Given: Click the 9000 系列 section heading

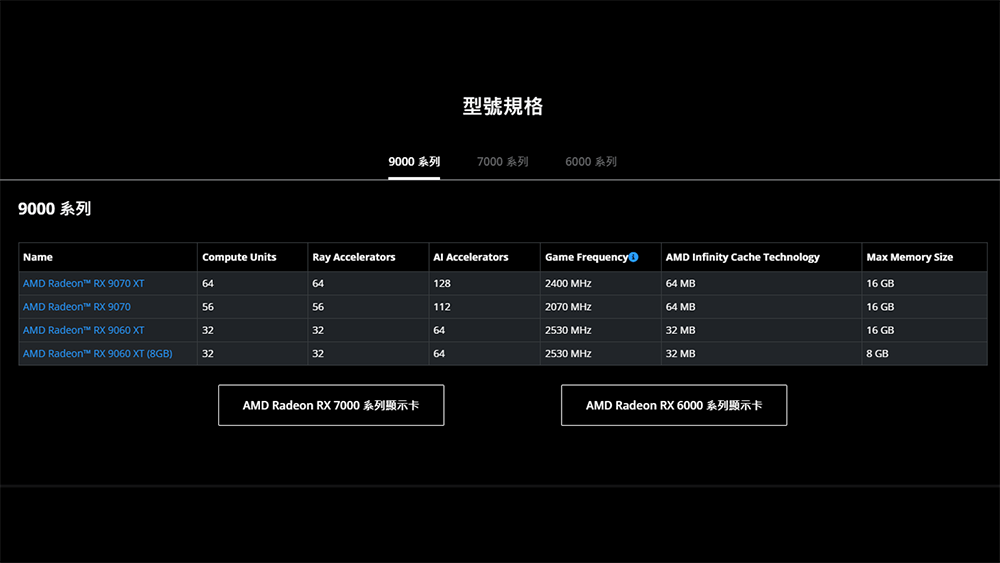Looking at the screenshot, I should [54, 208].
